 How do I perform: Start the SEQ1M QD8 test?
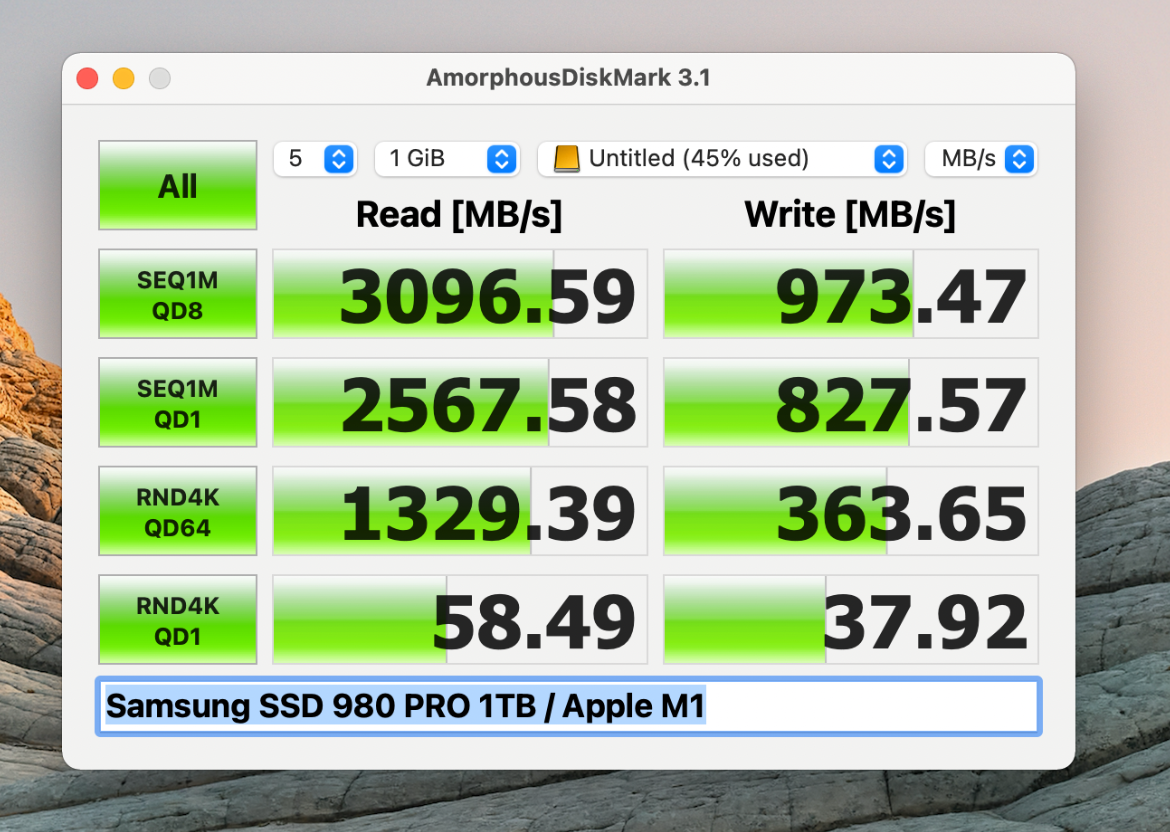point(178,294)
